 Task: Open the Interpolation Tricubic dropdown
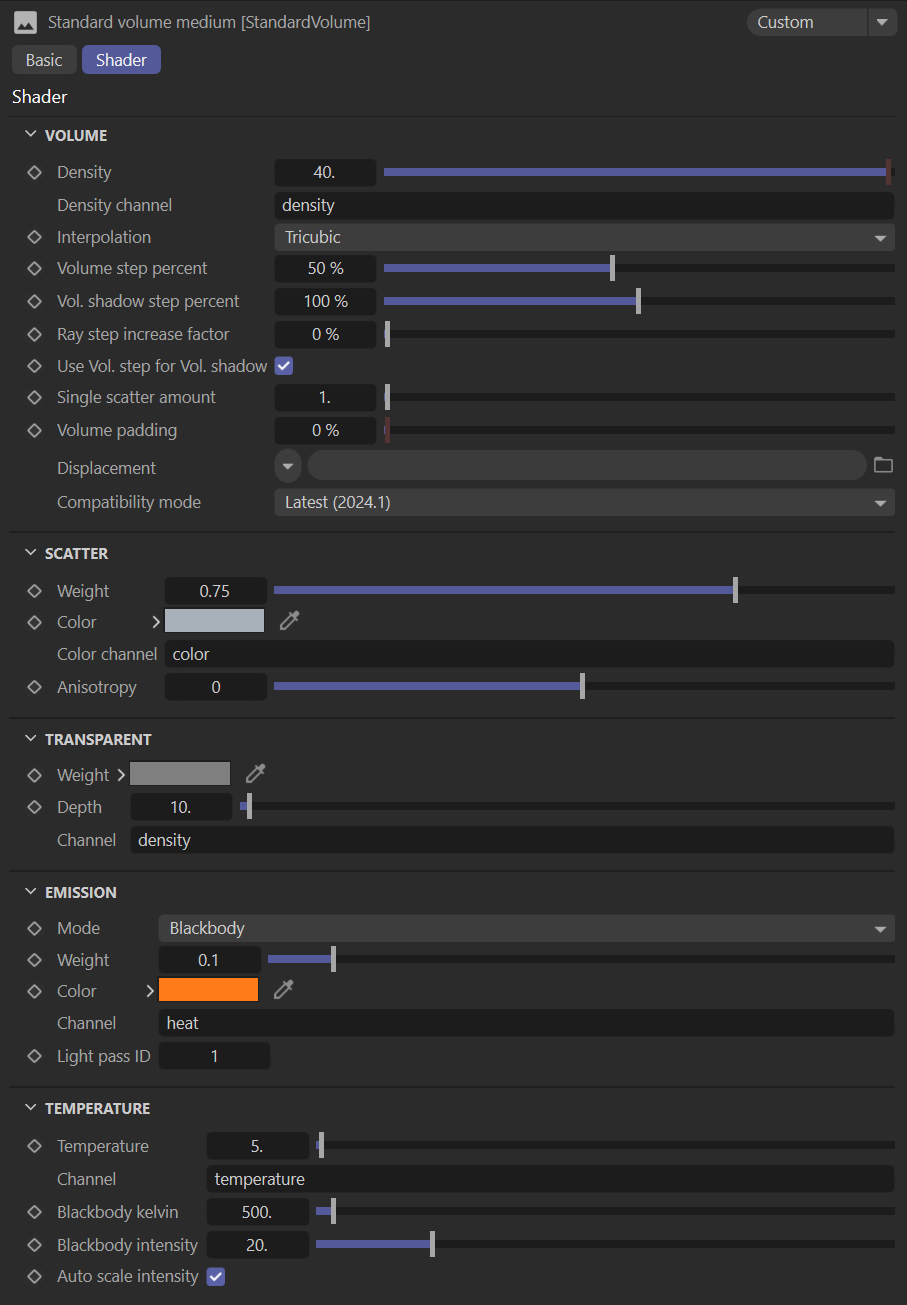(x=584, y=237)
